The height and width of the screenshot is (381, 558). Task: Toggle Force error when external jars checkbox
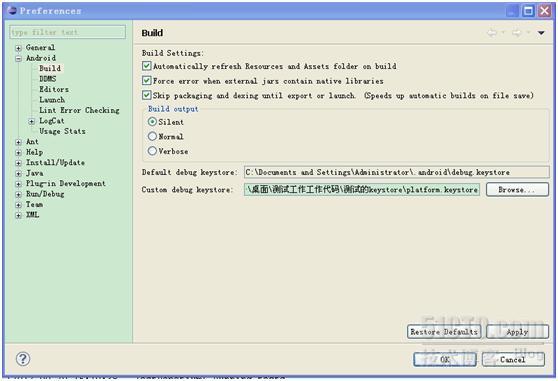146,80
